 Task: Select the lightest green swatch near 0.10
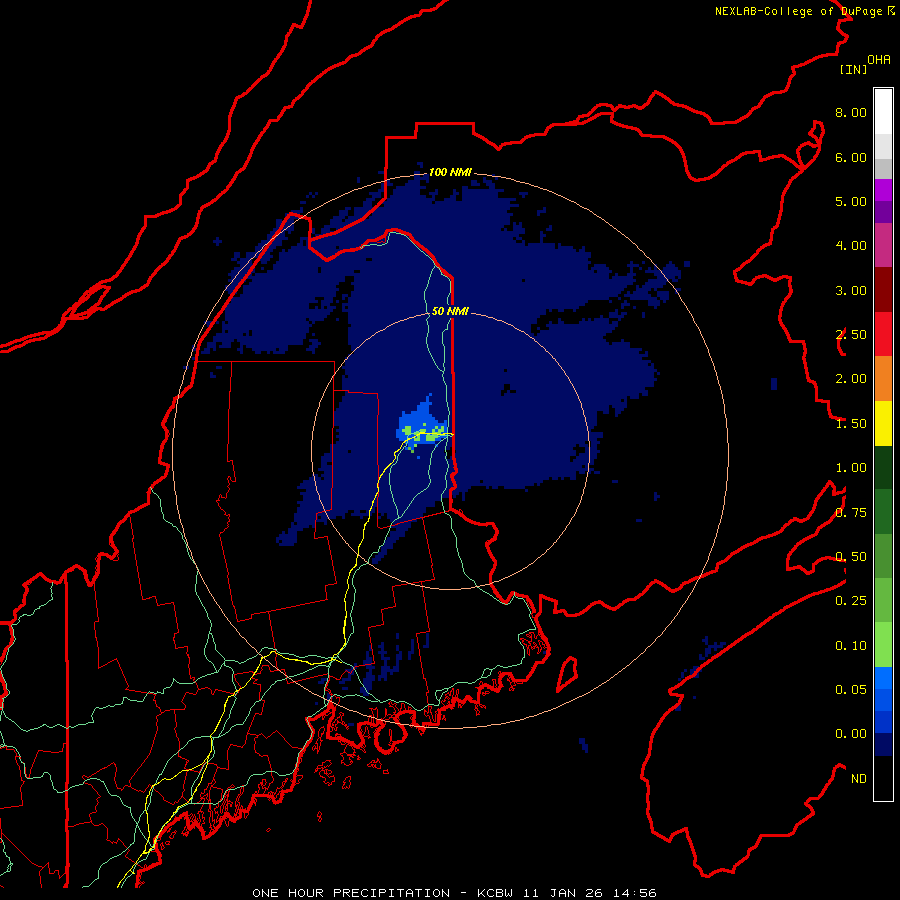(883, 645)
